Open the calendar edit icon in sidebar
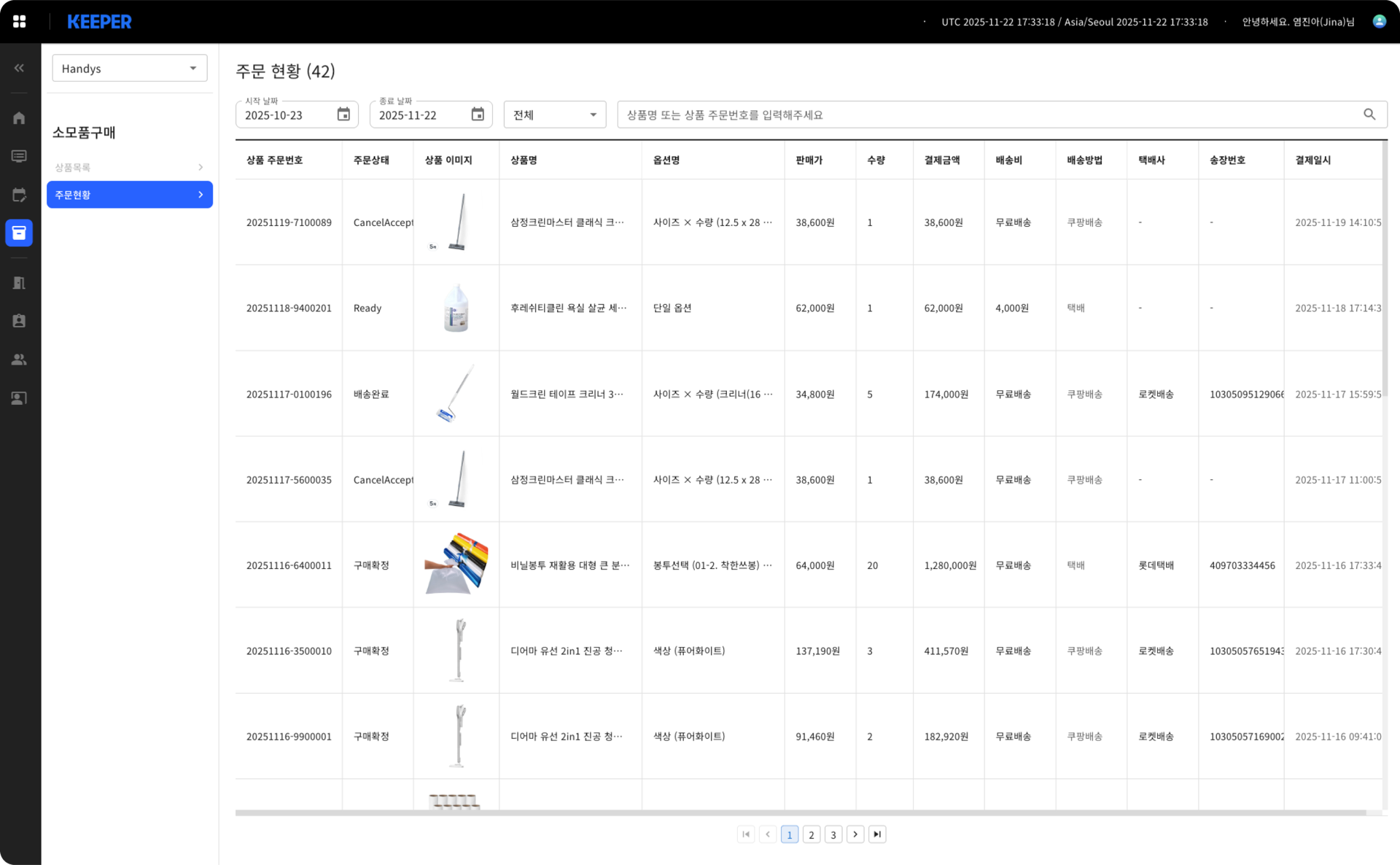The width and height of the screenshot is (1400, 865). pos(19,195)
